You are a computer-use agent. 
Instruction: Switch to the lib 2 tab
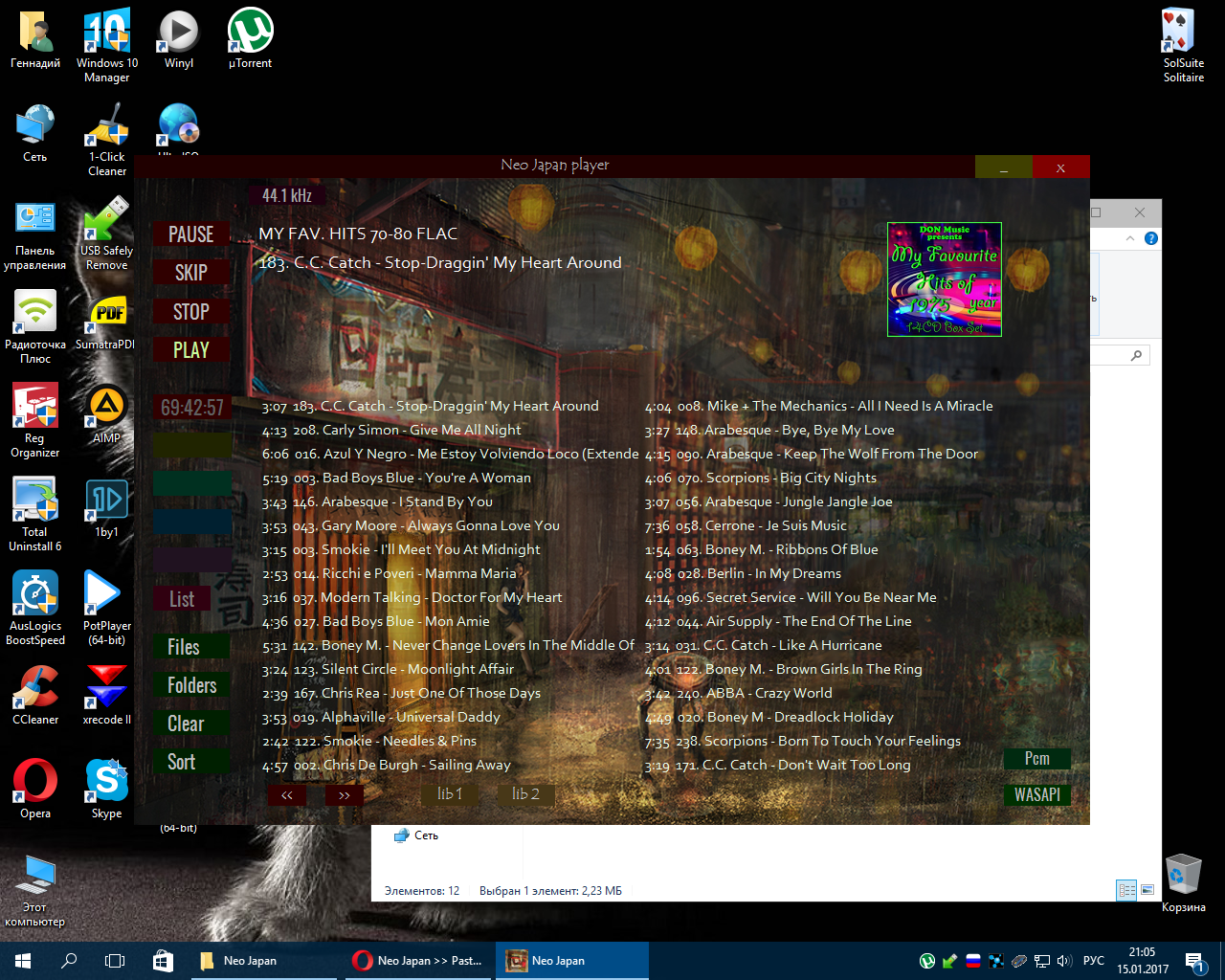525,793
